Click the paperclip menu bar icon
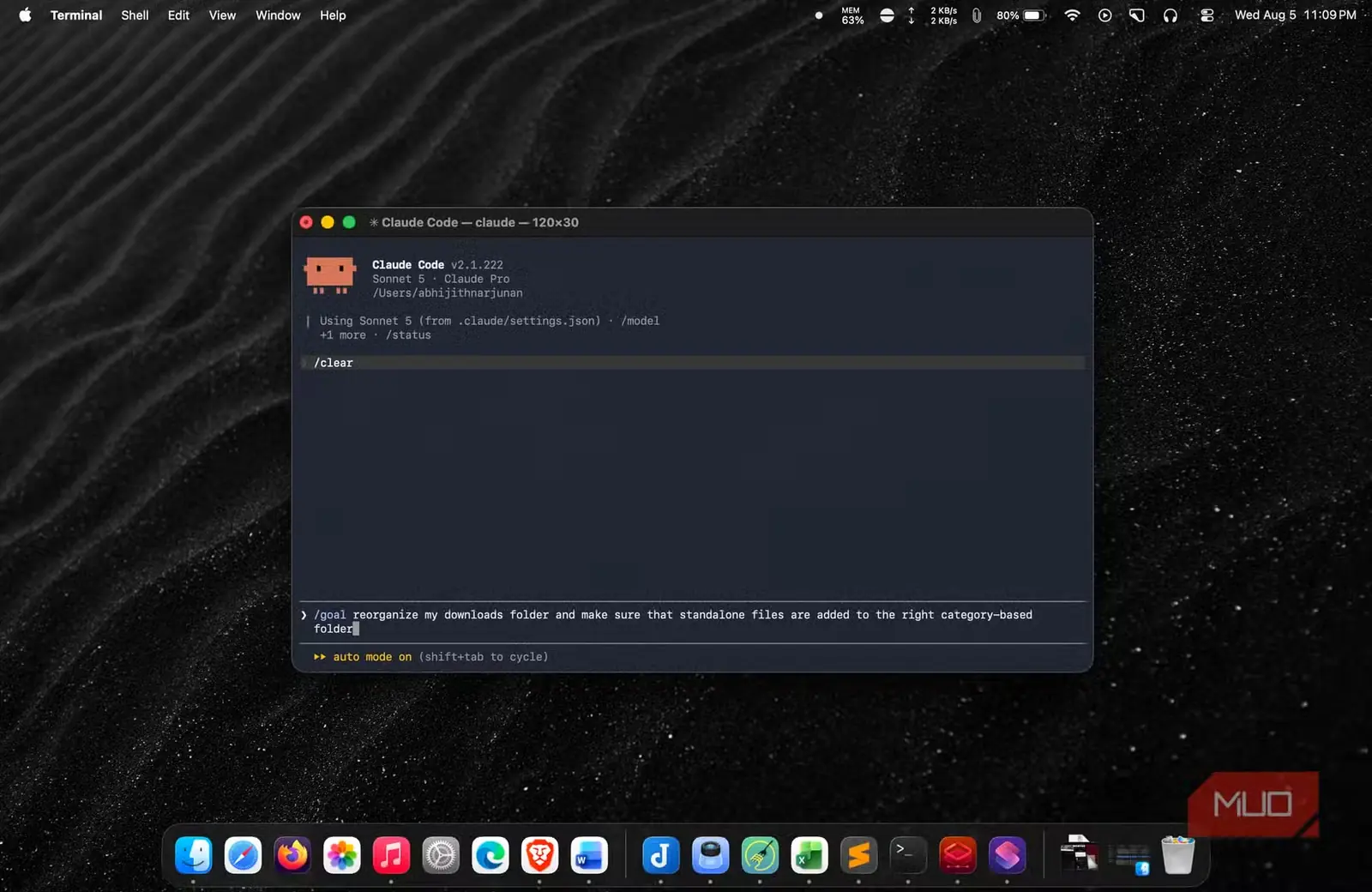The height and width of the screenshot is (892, 1372). tap(976, 15)
